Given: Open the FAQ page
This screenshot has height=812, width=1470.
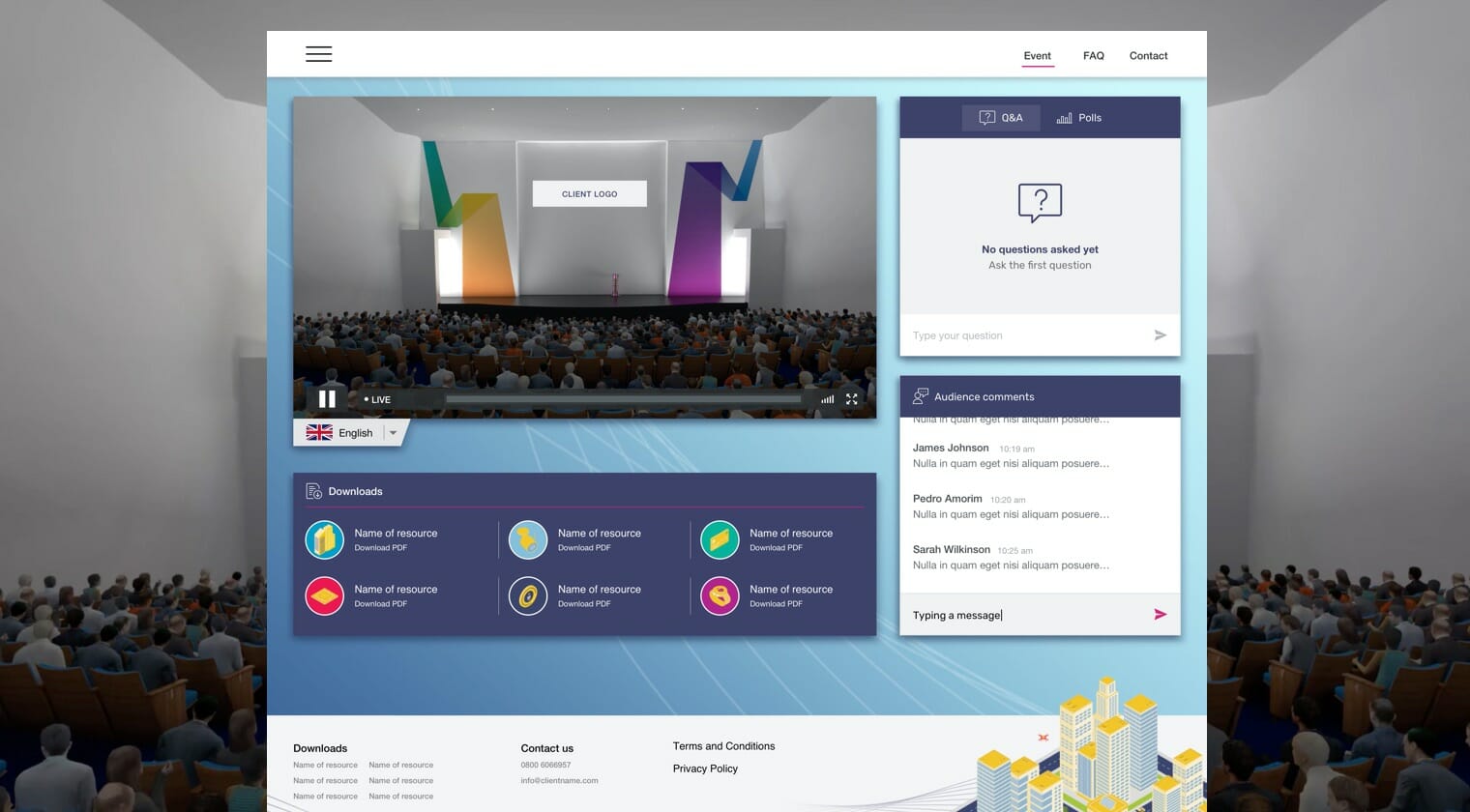Looking at the screenshot, I should 1094,56.
